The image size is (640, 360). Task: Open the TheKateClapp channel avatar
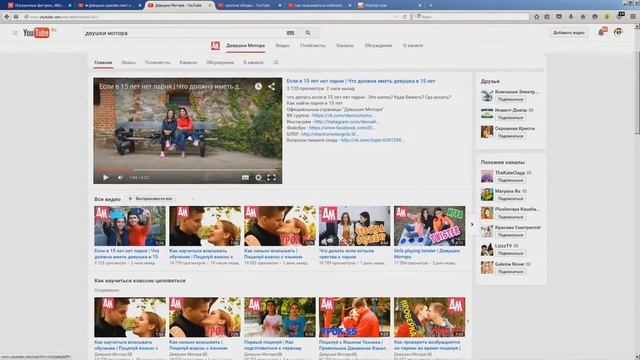pos(487,176)
